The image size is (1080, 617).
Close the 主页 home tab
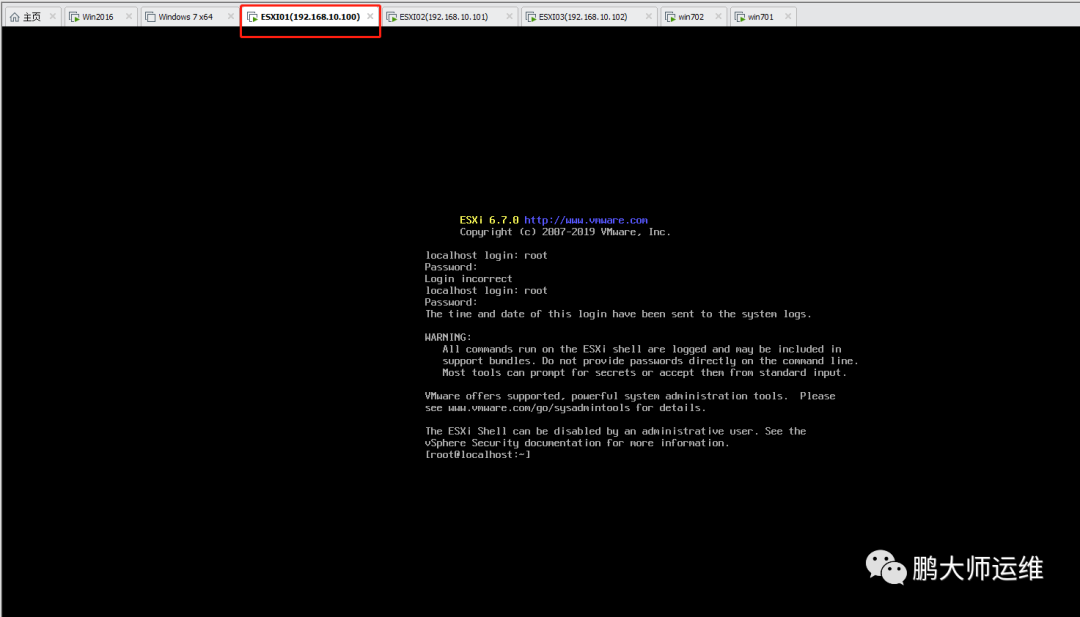[52, 17]
